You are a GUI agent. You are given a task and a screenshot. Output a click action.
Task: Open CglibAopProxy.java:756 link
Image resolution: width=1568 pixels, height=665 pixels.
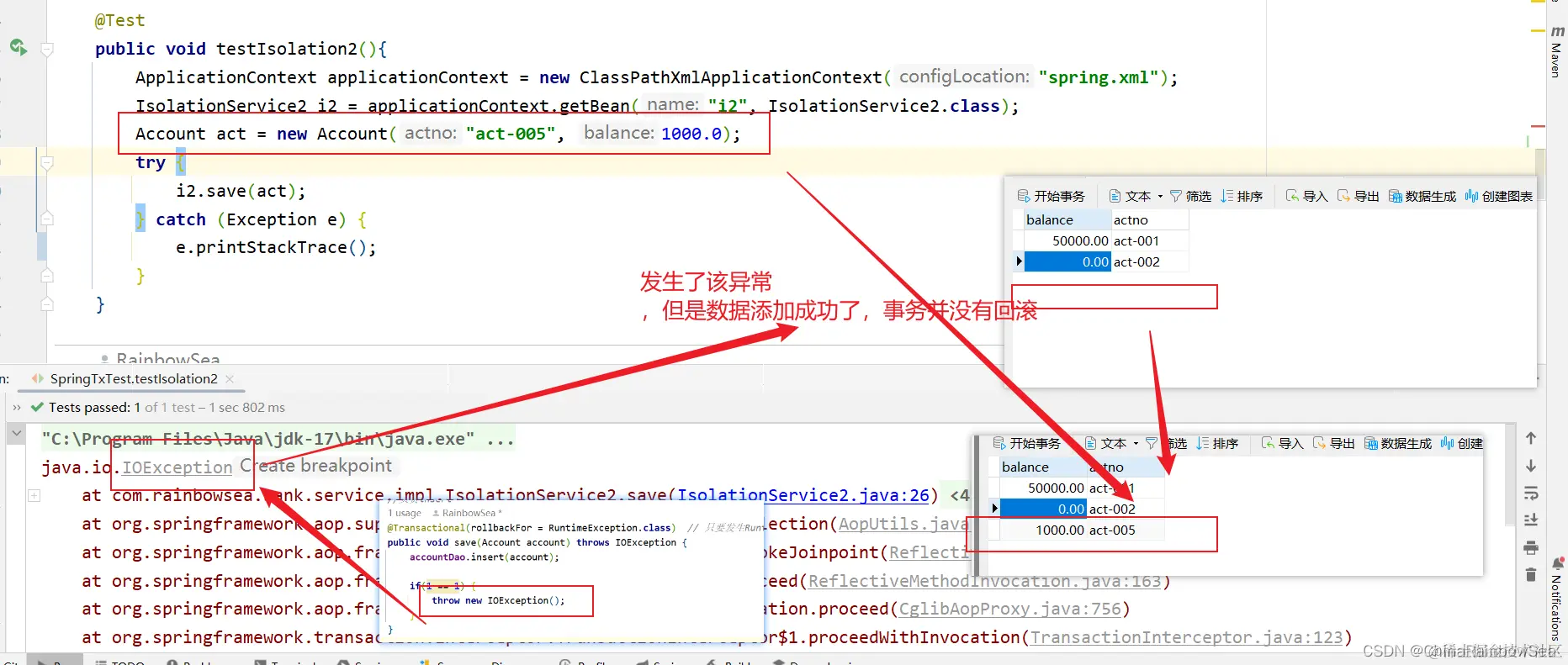[x=1009, y=609]
